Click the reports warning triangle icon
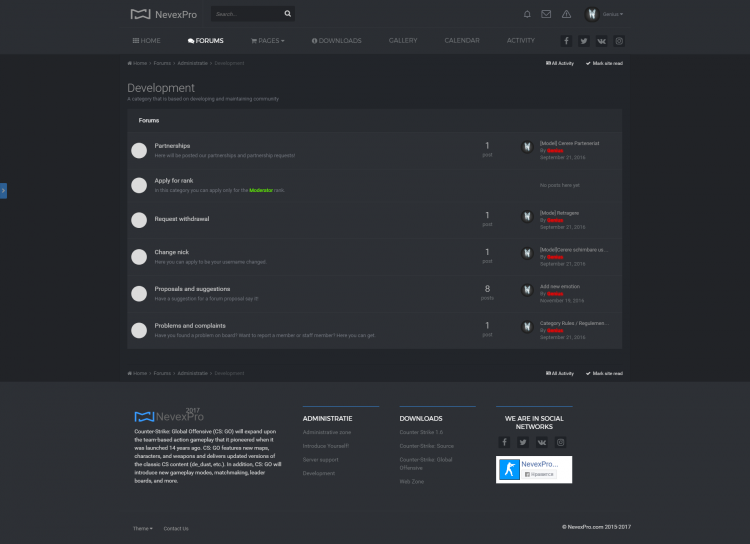The width and height of the screenshot is (750, 544). click(566, 14)
